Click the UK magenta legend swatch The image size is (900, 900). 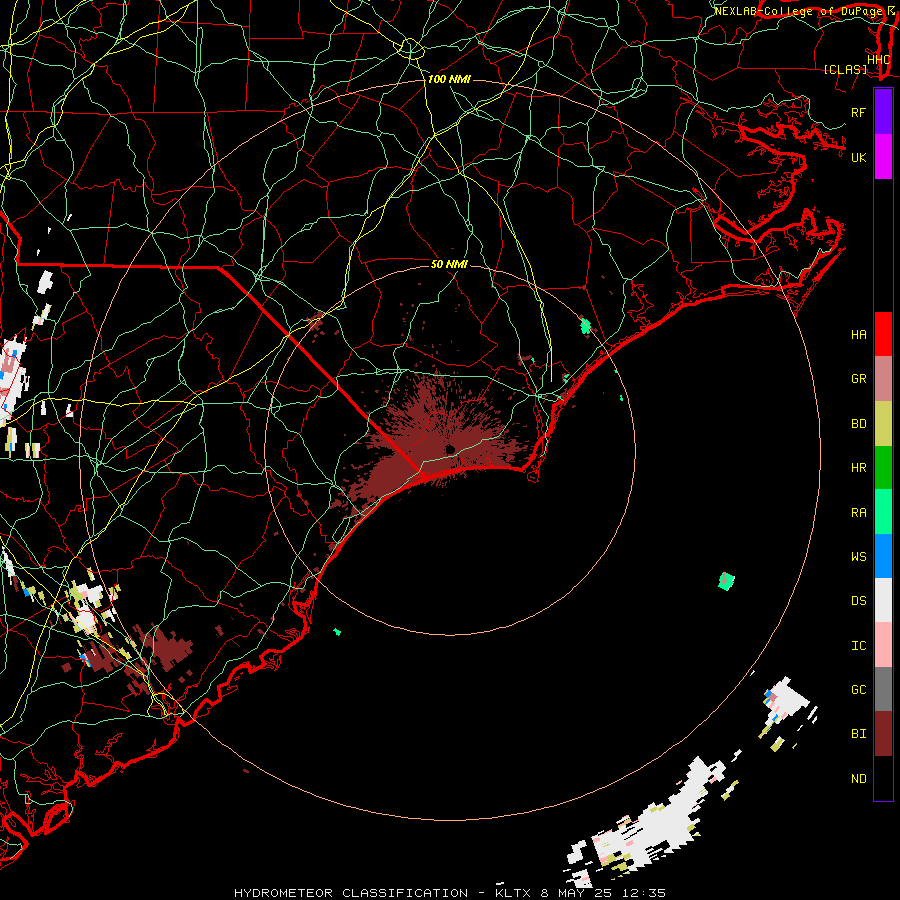(883, 157)
